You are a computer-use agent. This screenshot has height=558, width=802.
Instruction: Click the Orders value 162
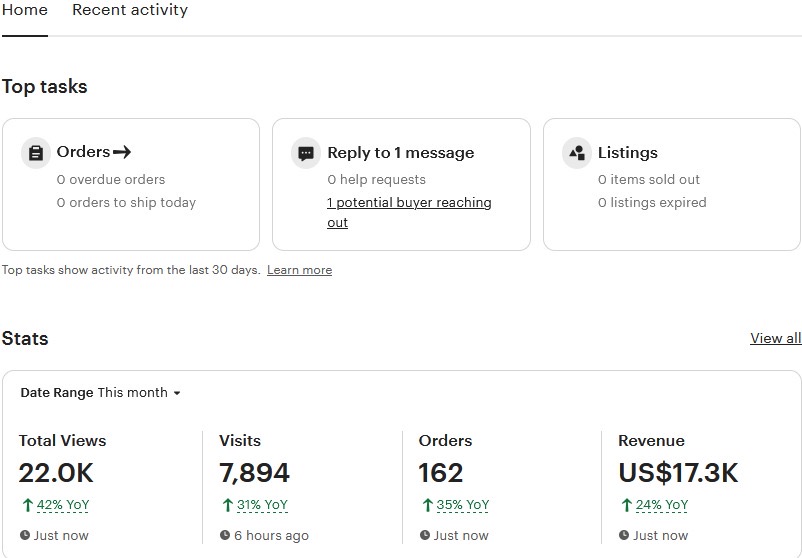(441, 473)
